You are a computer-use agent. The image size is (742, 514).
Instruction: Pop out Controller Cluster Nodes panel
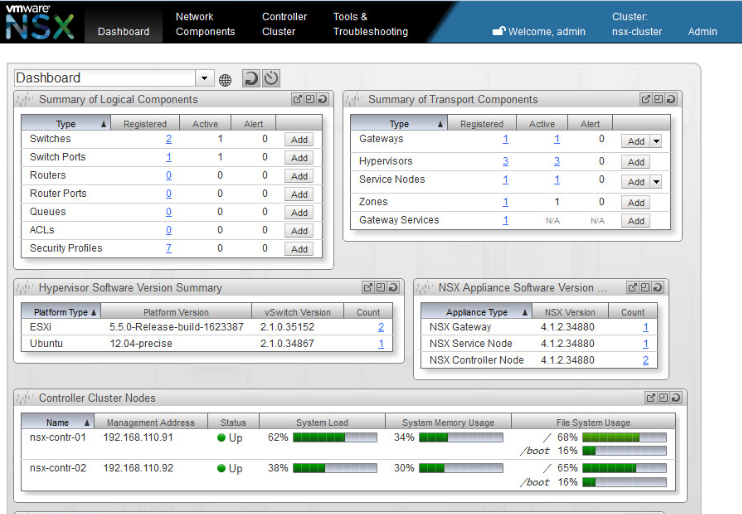coord(651,398)
